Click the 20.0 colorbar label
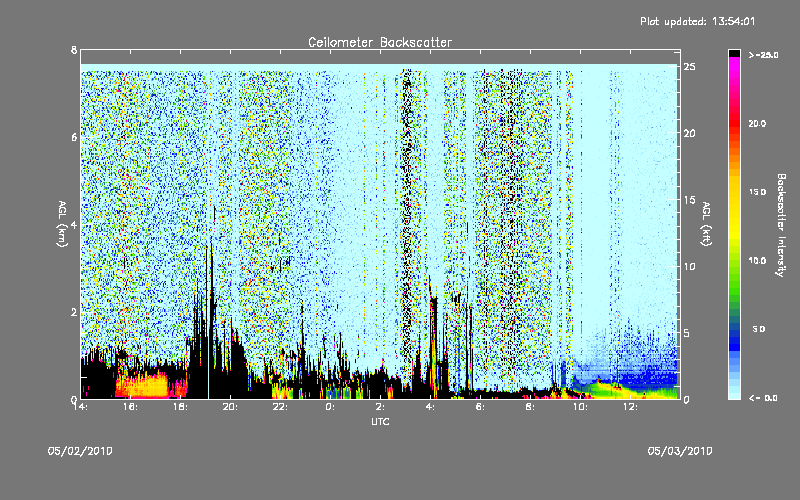This screenshot has width=800, height=500. pyautogui.click(x=758, y=124)
